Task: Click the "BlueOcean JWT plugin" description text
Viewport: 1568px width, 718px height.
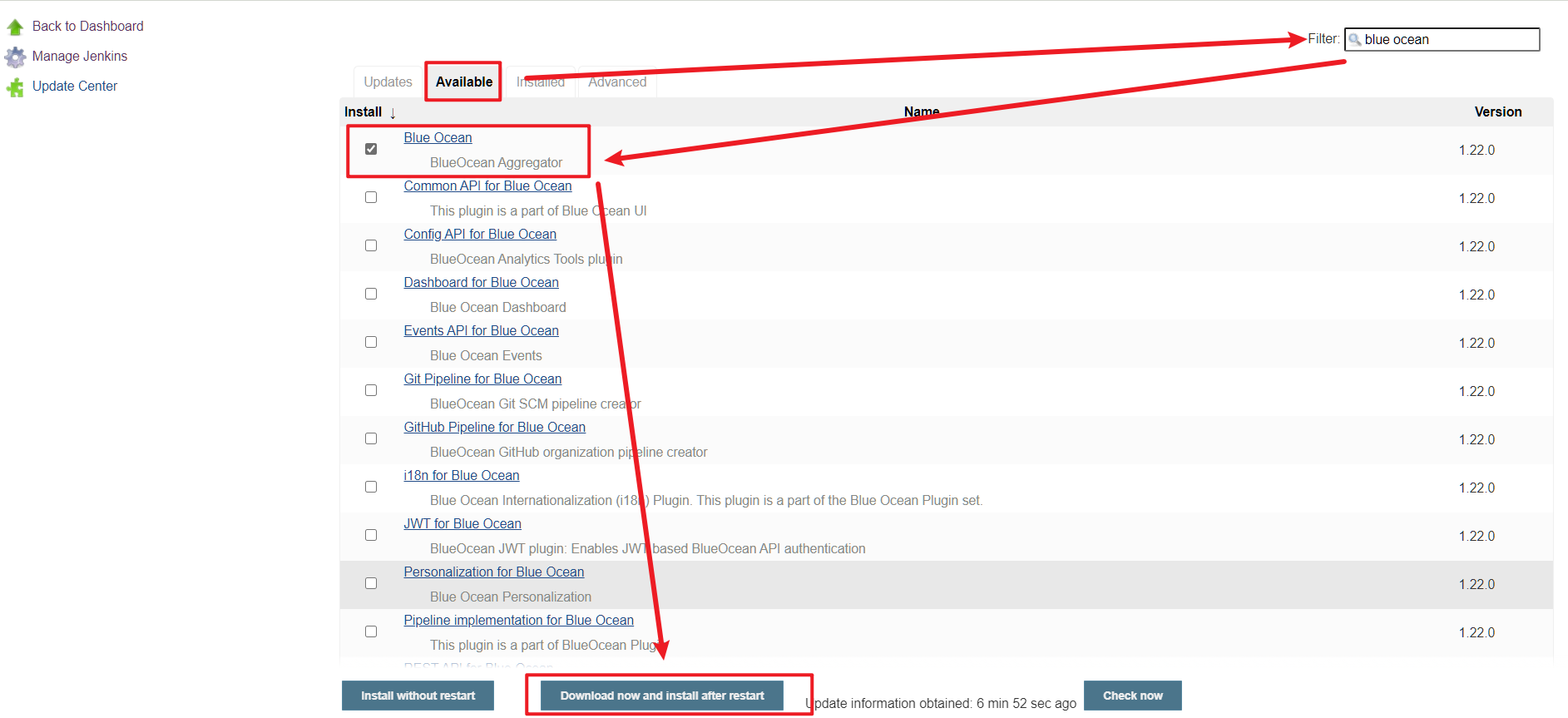Action: (x=647, y=549)
